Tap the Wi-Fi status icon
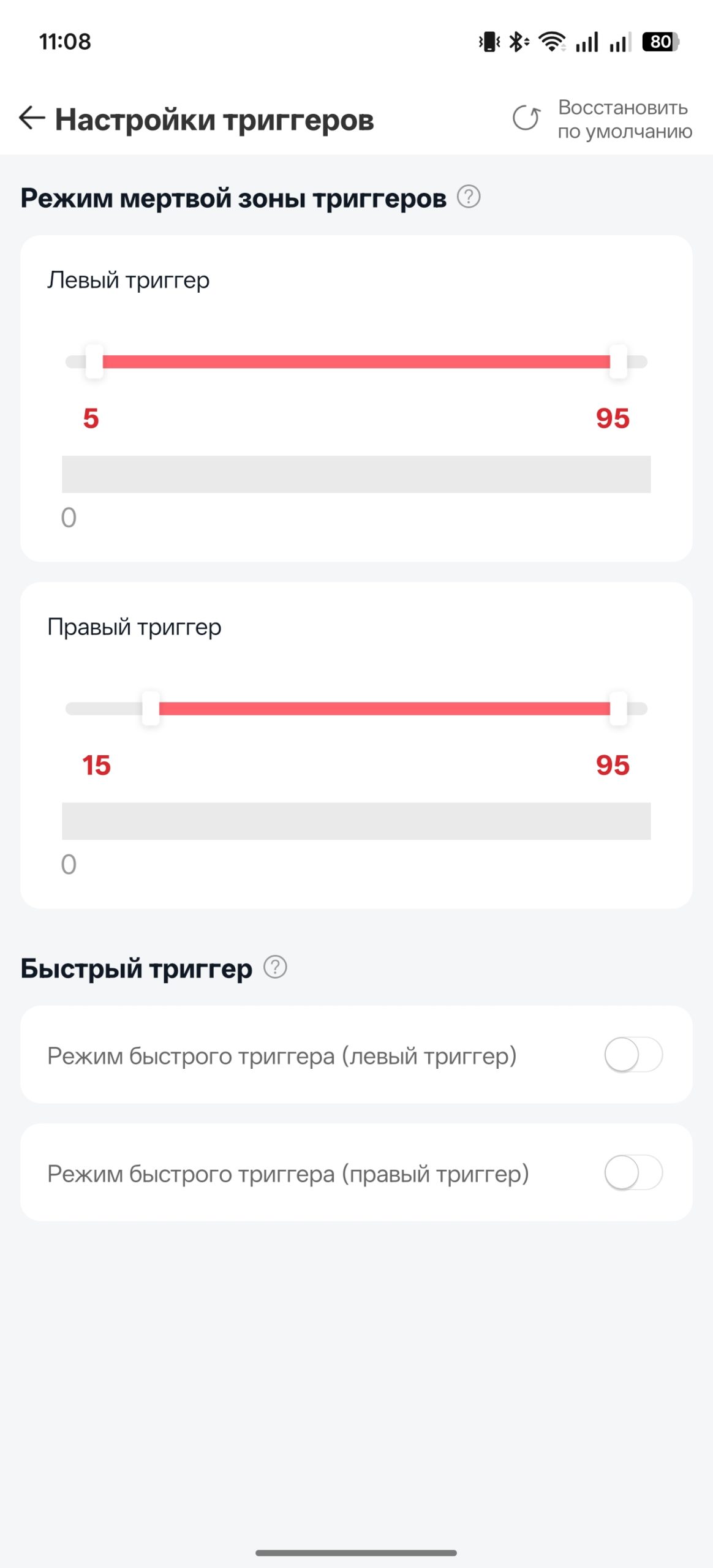 [x=552, y=42]
